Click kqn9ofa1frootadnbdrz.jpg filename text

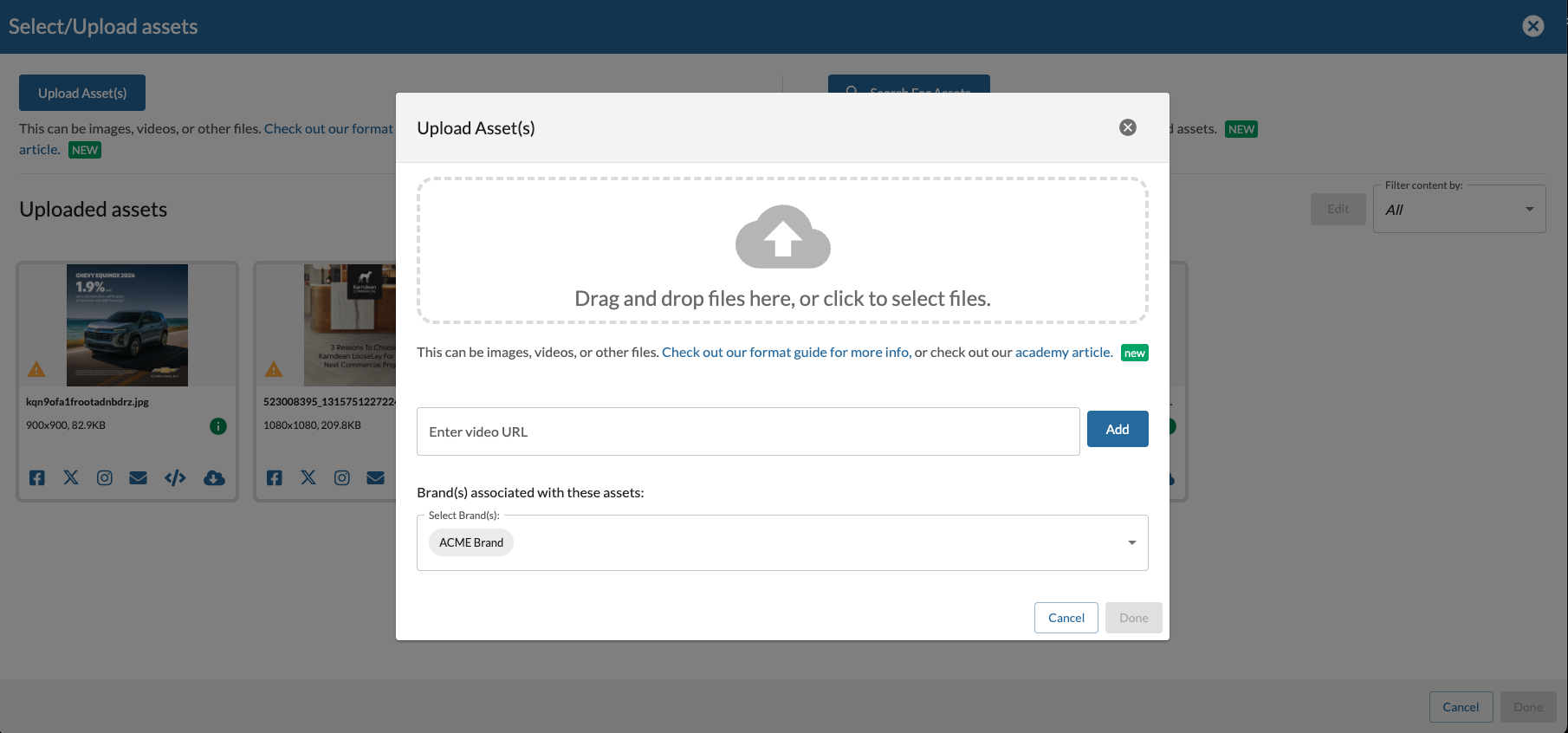(x=87, y=402)
